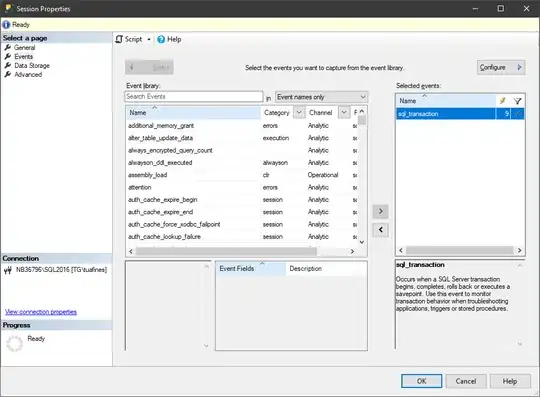Open View connection properties link
540x397 pixels.
pos(41,312)
